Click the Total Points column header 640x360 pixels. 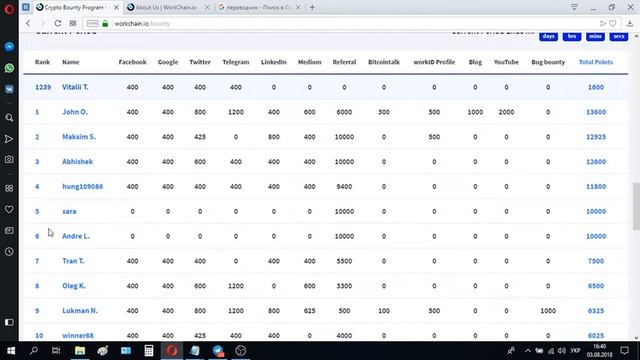click(x=596, y=62)
